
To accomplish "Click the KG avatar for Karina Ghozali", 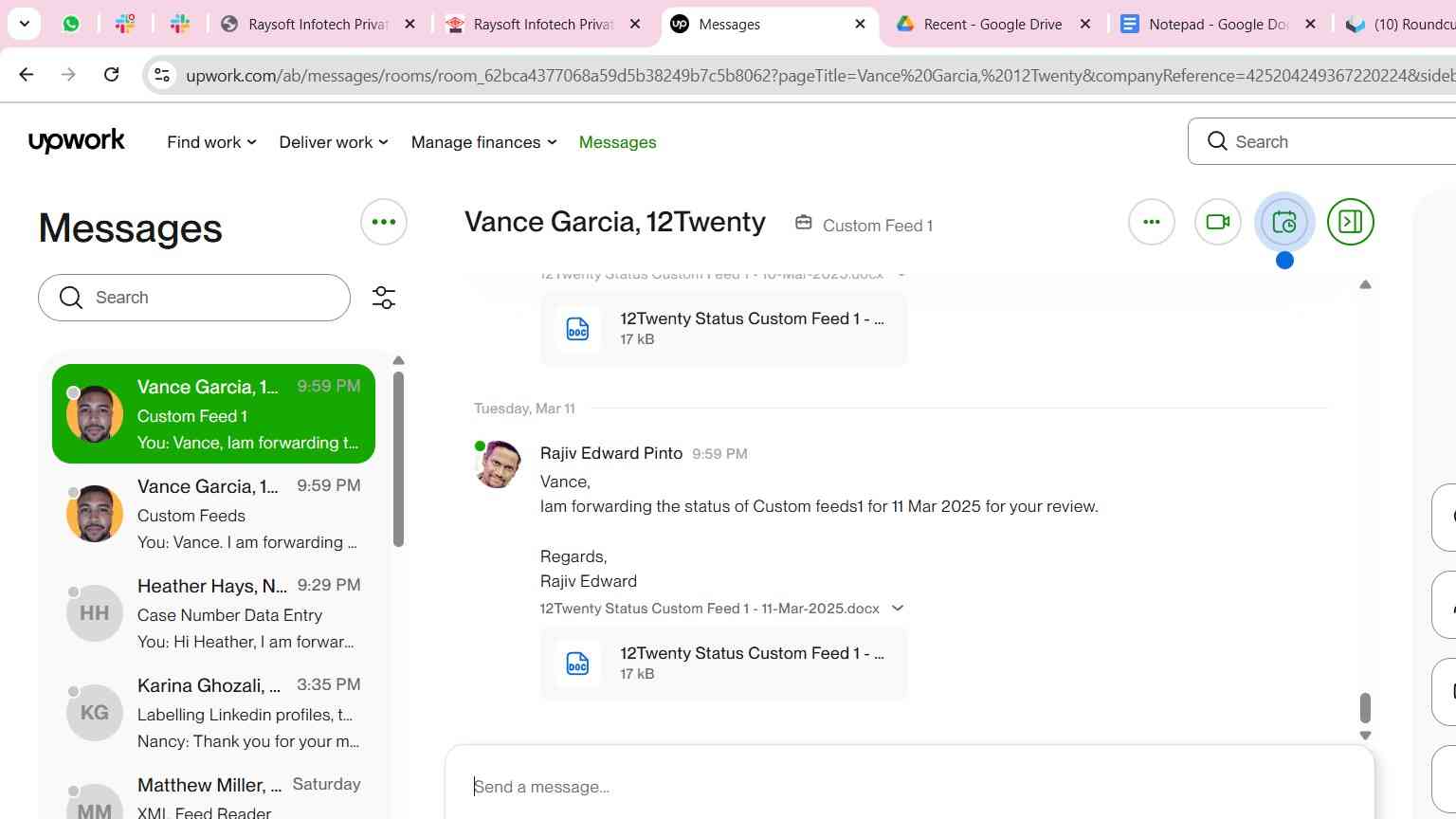I will coord(95,713).
